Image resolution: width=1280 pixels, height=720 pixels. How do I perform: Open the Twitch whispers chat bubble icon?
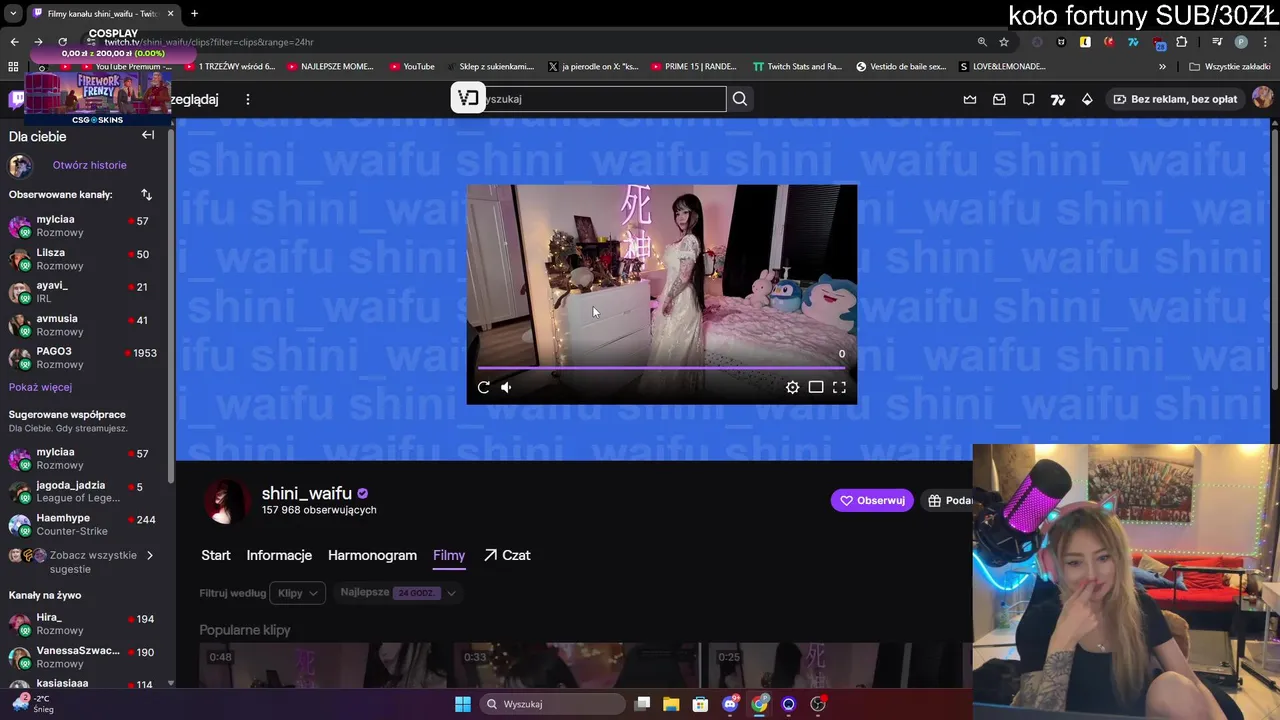[x=1028, y=99]
